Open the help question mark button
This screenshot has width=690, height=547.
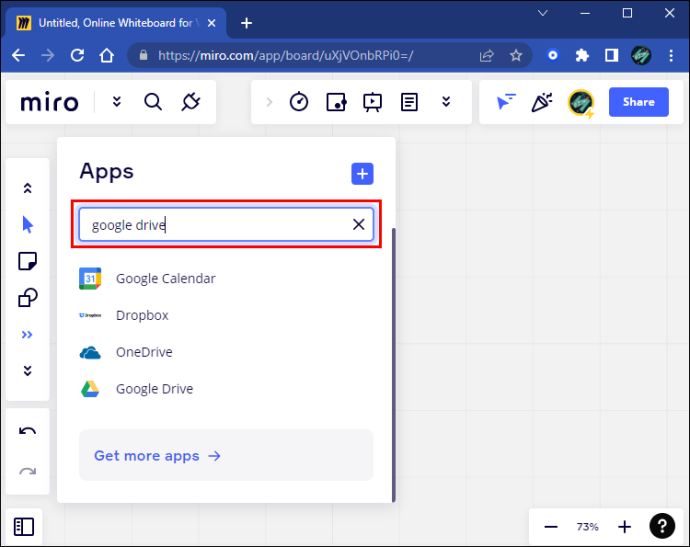pos(662,526)
